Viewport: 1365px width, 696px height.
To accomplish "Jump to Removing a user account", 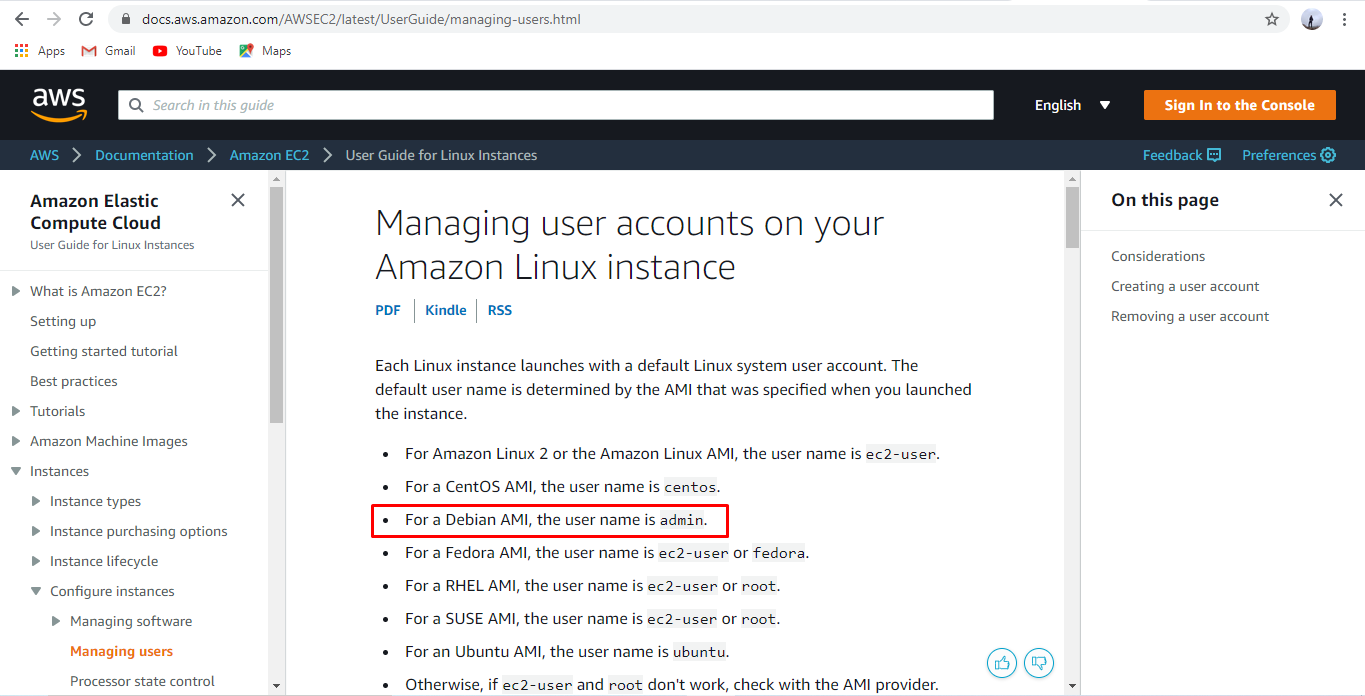I will click(1190, 316).
